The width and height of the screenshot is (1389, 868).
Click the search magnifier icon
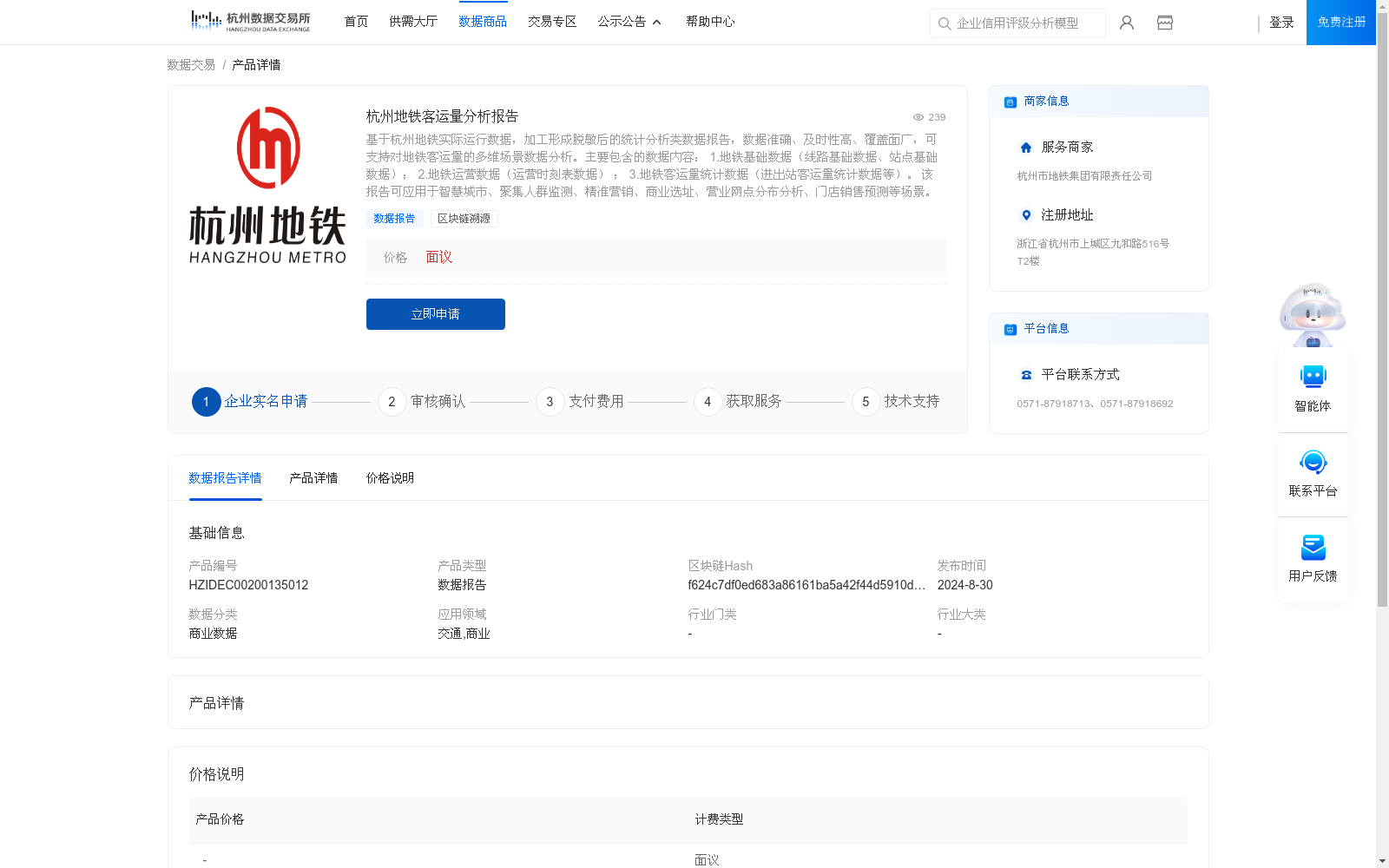pos(945,23)
